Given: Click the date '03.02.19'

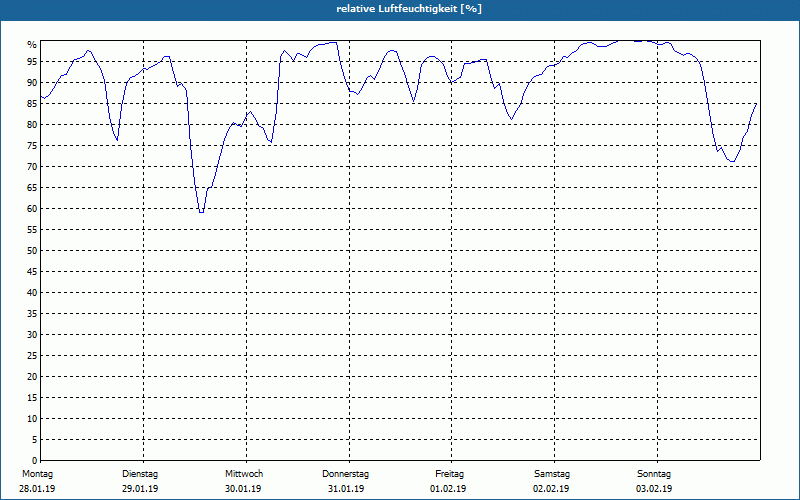Looking at the screenshot, I should tap(654, 489).
